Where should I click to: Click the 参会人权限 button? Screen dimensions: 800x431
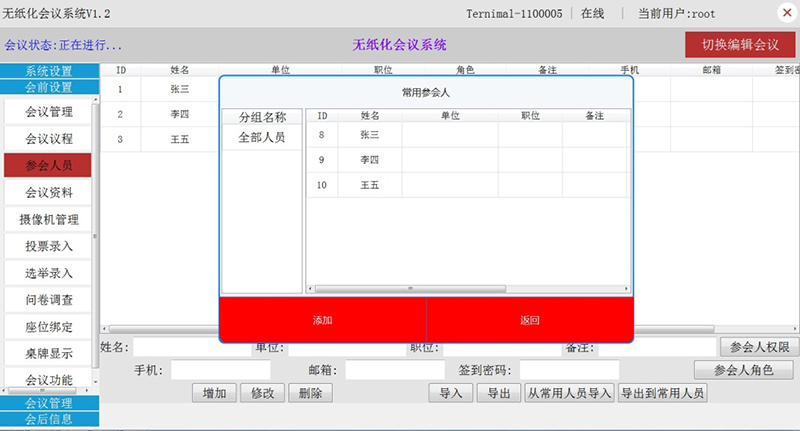point(759,347)
